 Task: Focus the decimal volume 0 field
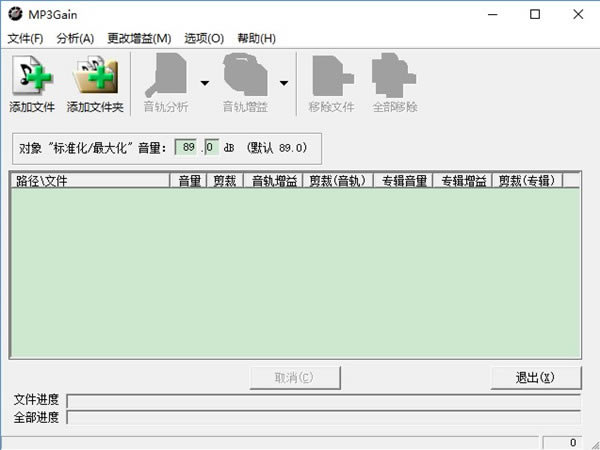click(212, 147)
